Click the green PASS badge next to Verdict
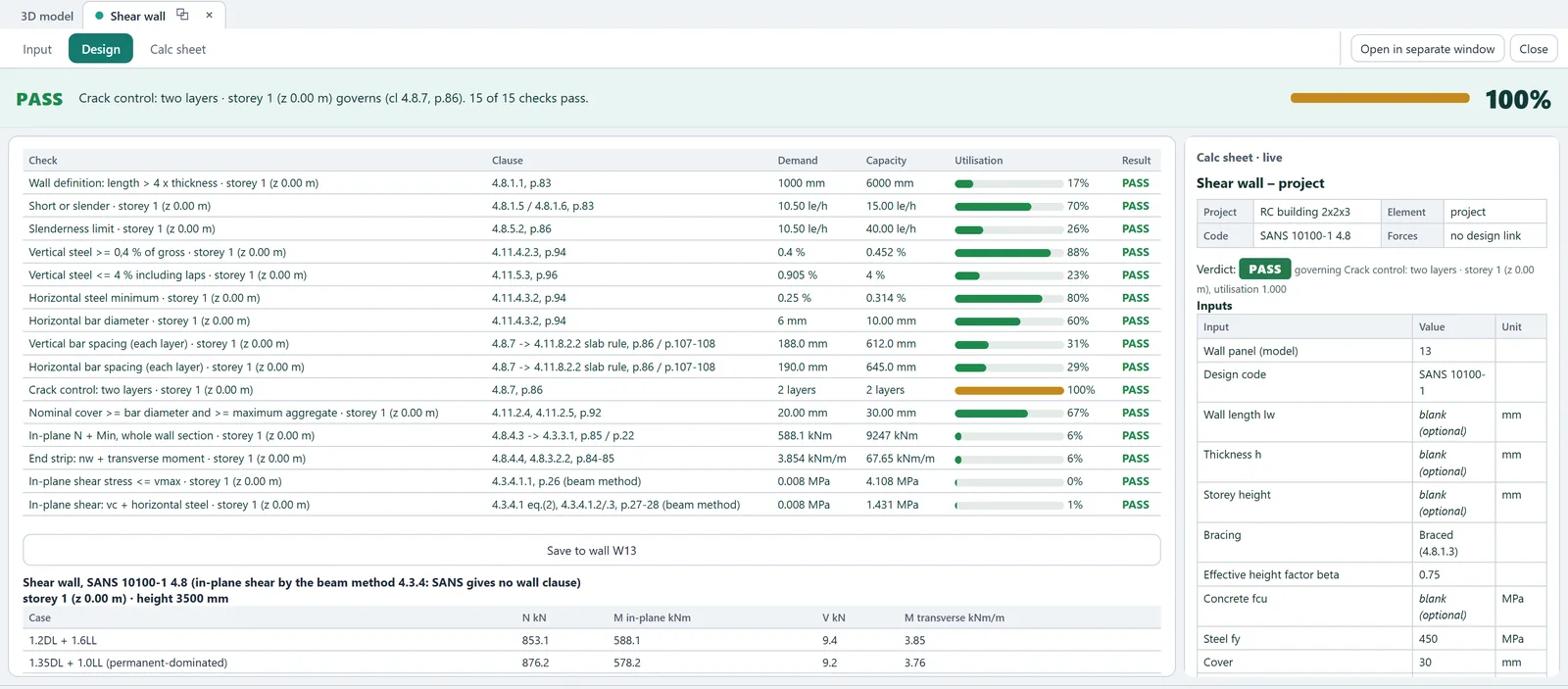 1264,269
